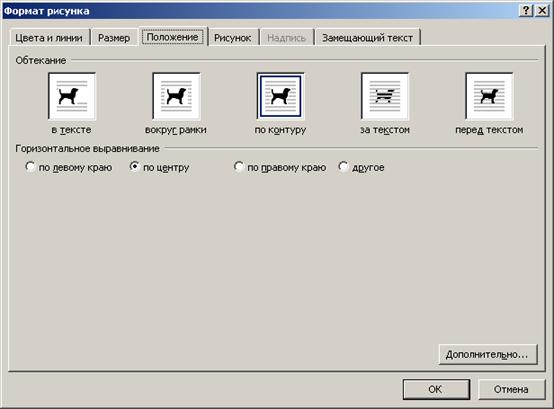The image size is (554, 409).
Task: Select the 'в тексте' wrapping icon
Action: tap(72, 96)
